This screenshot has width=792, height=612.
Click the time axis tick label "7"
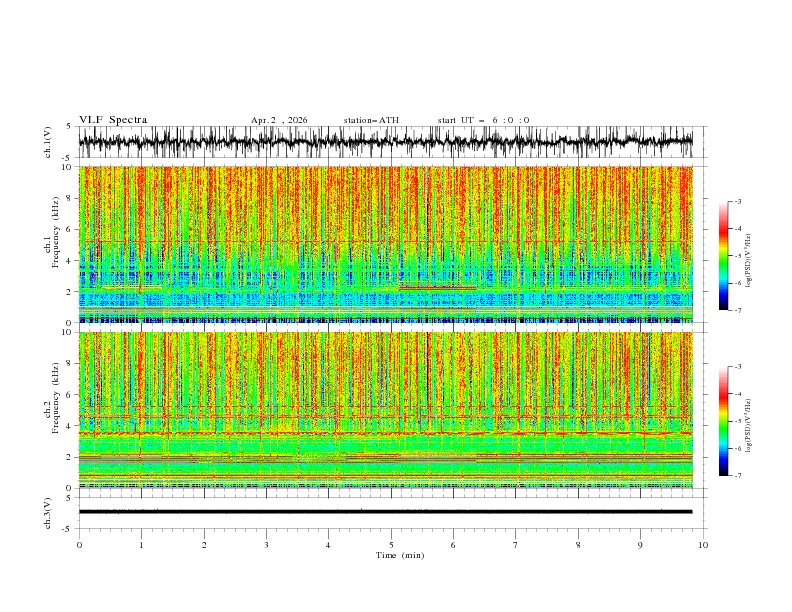(x=516, y=545)
